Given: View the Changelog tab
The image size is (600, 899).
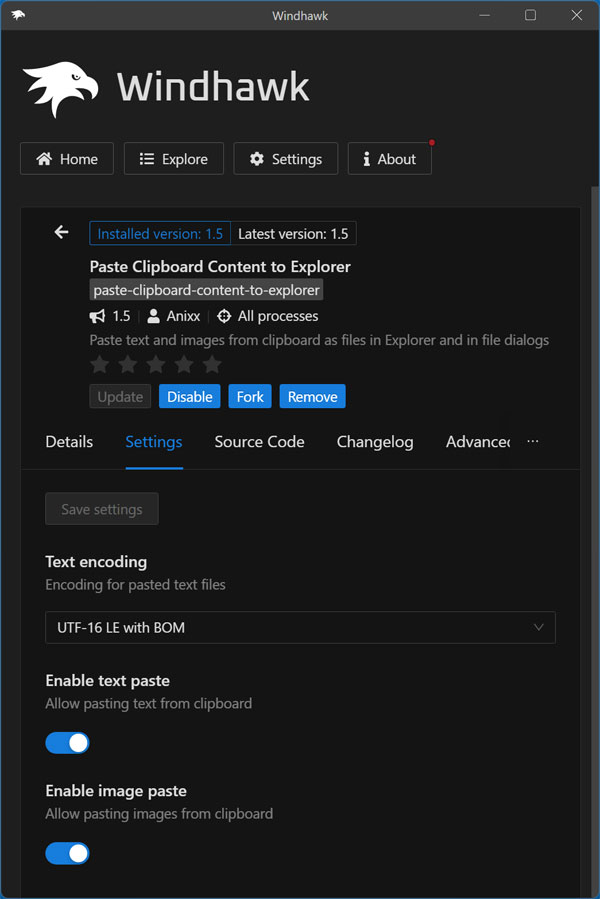Looking at the screenshot, I should [375, 442].
